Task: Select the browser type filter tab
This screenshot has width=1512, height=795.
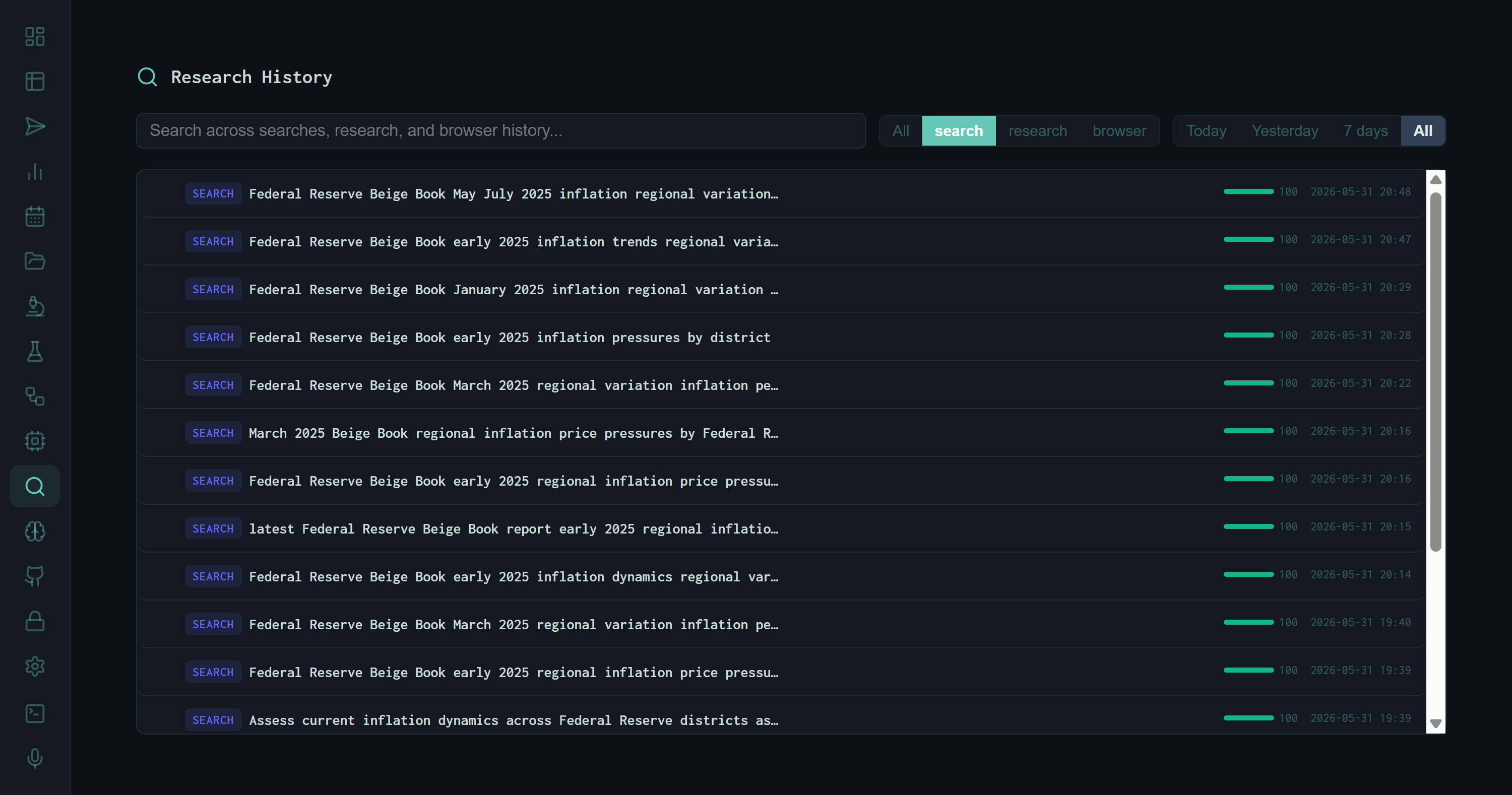Action: (1119, 130)
